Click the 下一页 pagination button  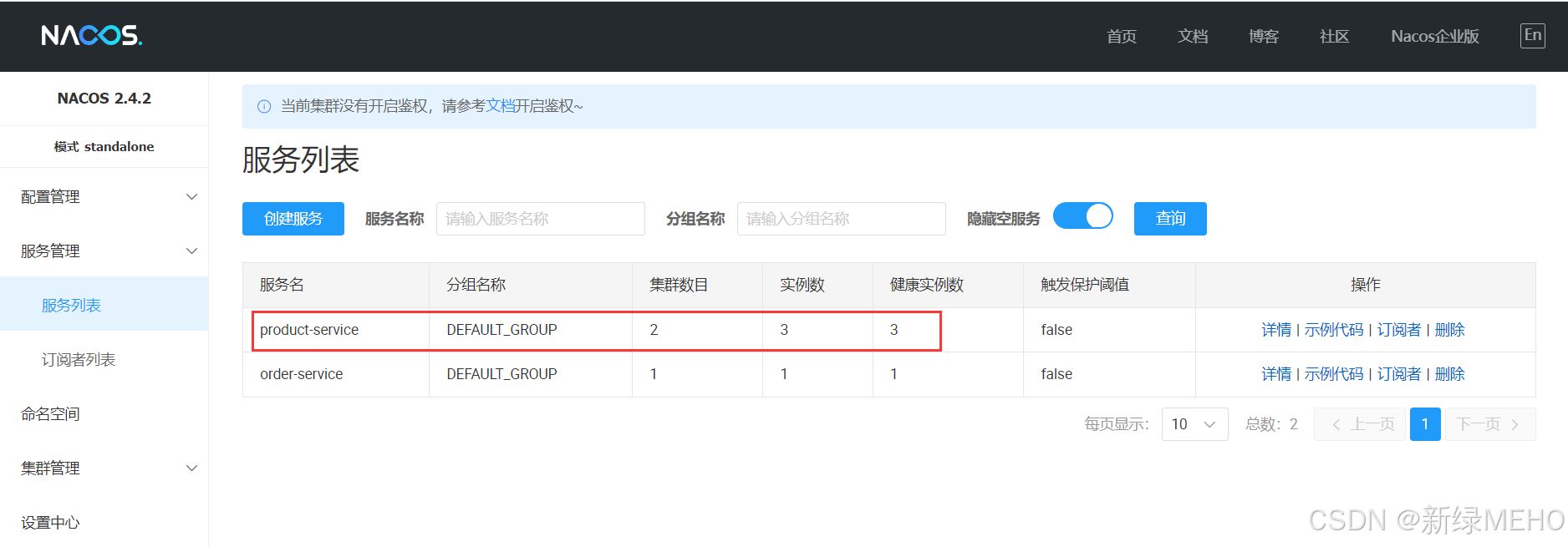pos(1489,424)
